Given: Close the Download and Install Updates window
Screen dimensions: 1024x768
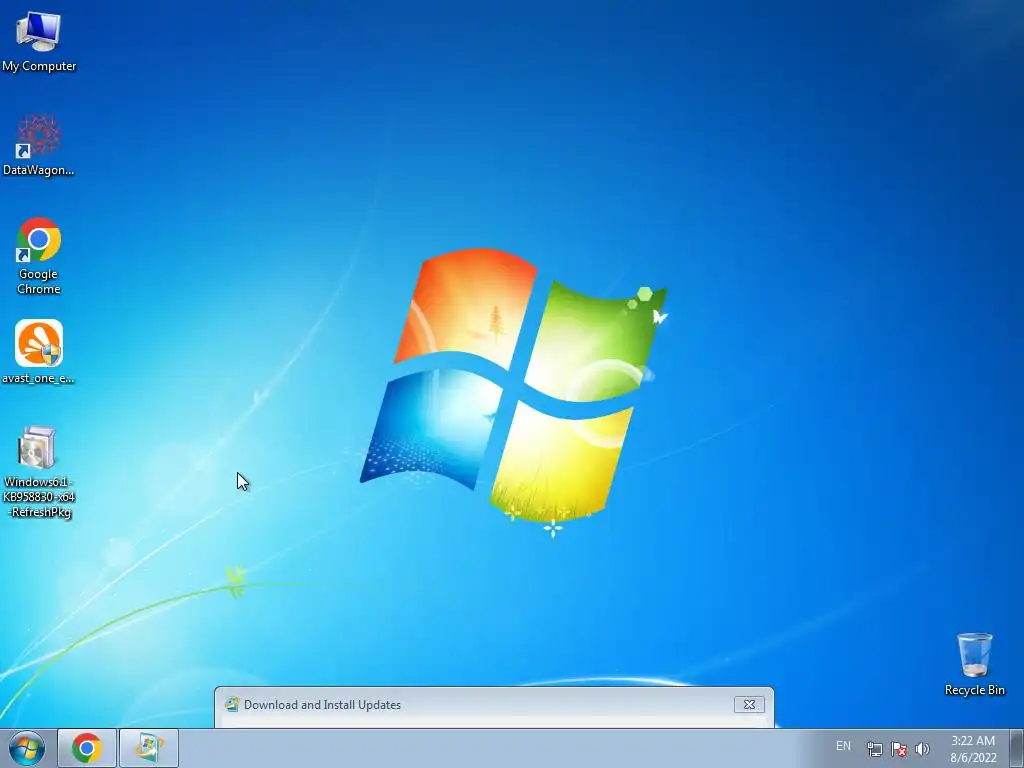Looking at the screenshot, I should (749, 705).
